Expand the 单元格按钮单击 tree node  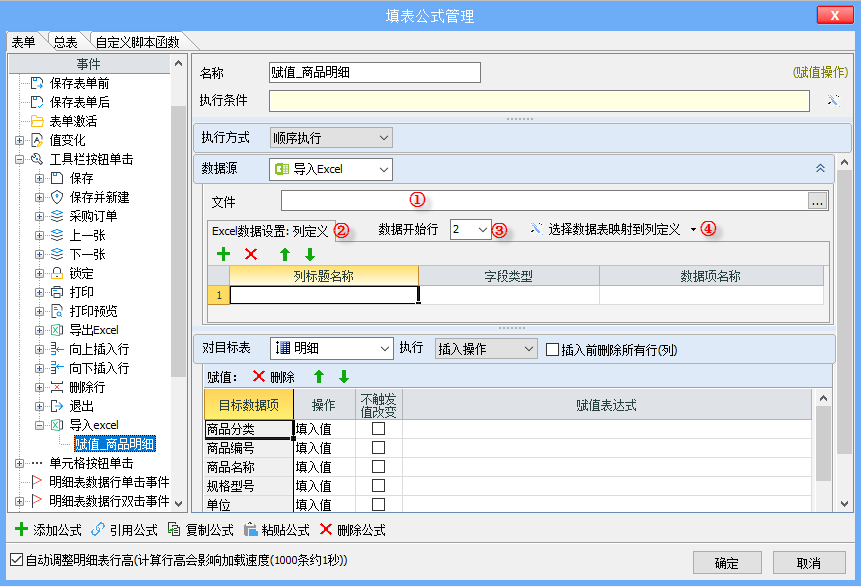pyautogui.click(x=20, y=463)
